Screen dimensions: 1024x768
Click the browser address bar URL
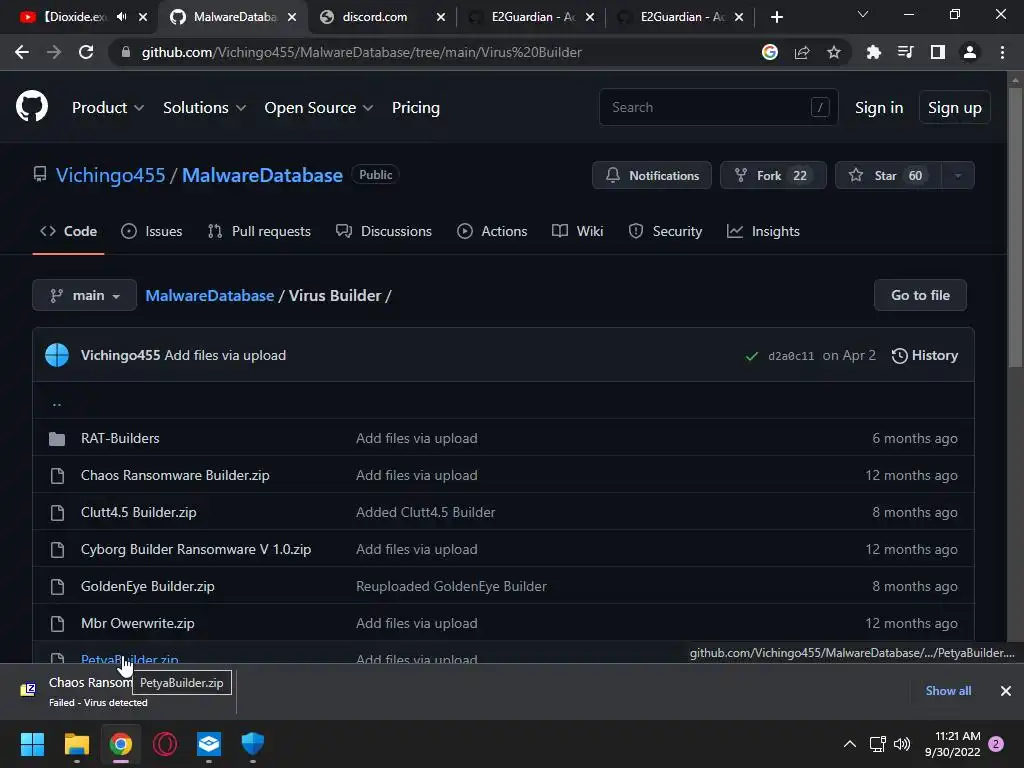[361, 52]
